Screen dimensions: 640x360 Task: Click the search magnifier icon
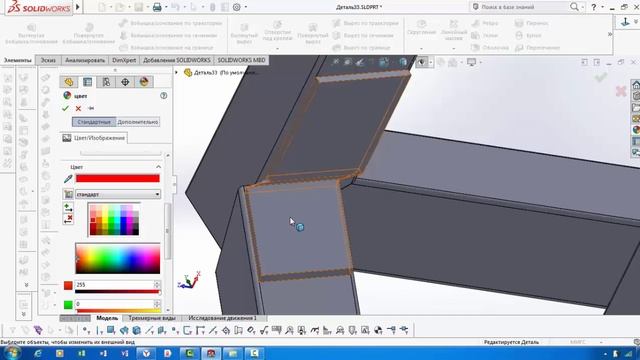tap(574, 7)
